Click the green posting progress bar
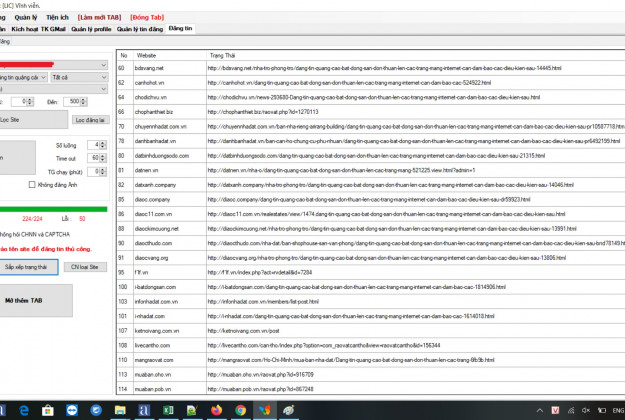 click(x=53, y=209)
